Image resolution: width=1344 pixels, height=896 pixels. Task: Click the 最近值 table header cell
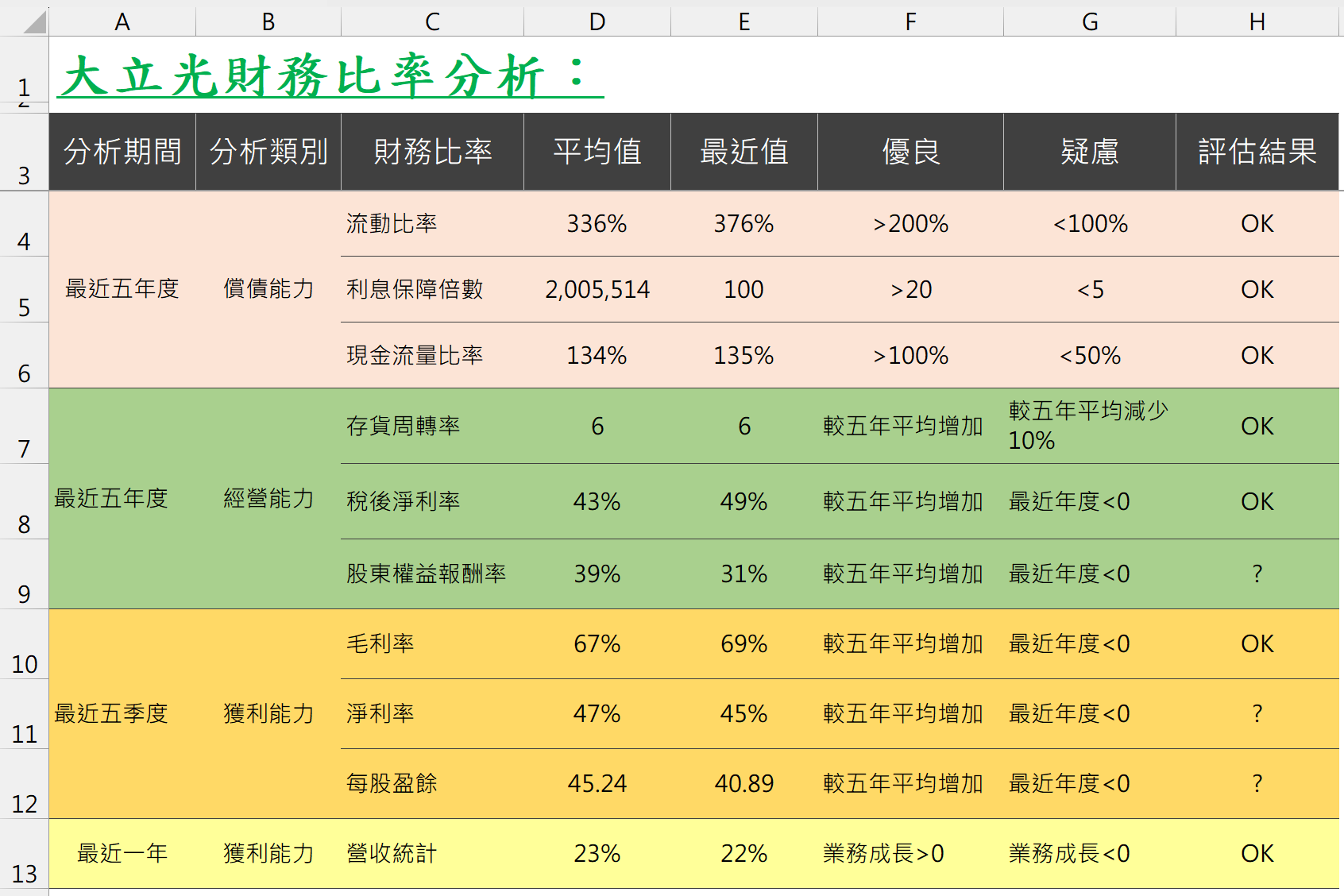(x=744, y=152)
